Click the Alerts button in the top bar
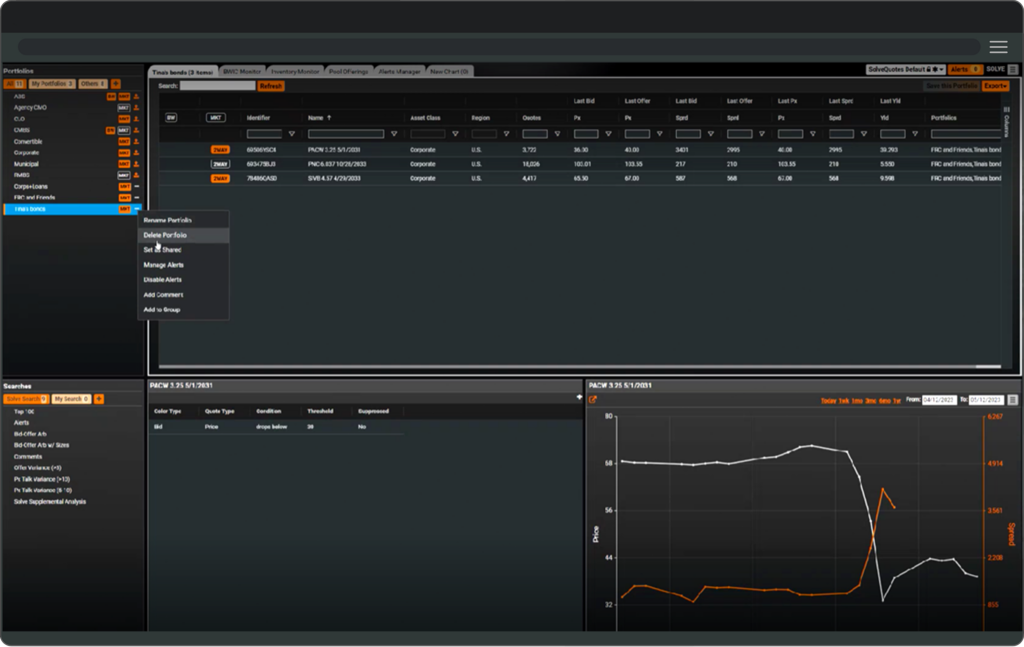The image size is (1024, 647). pyautogui.click(x=964, y=70)
